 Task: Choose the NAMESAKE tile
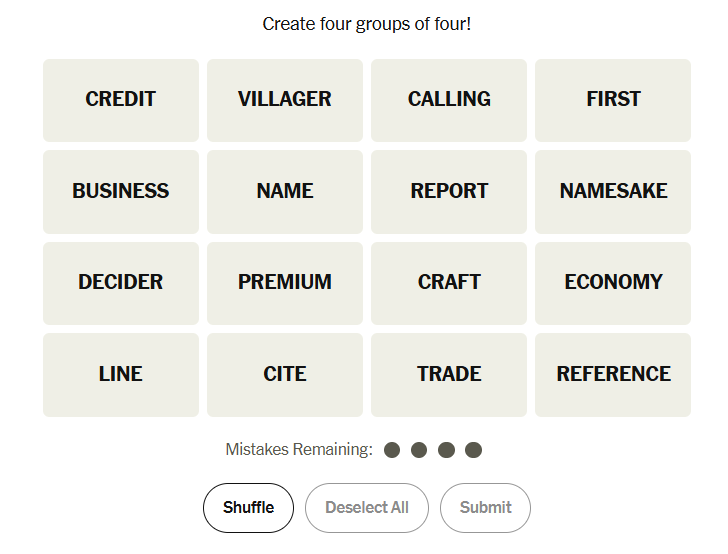pyautogui.click(x=613, y=192)
